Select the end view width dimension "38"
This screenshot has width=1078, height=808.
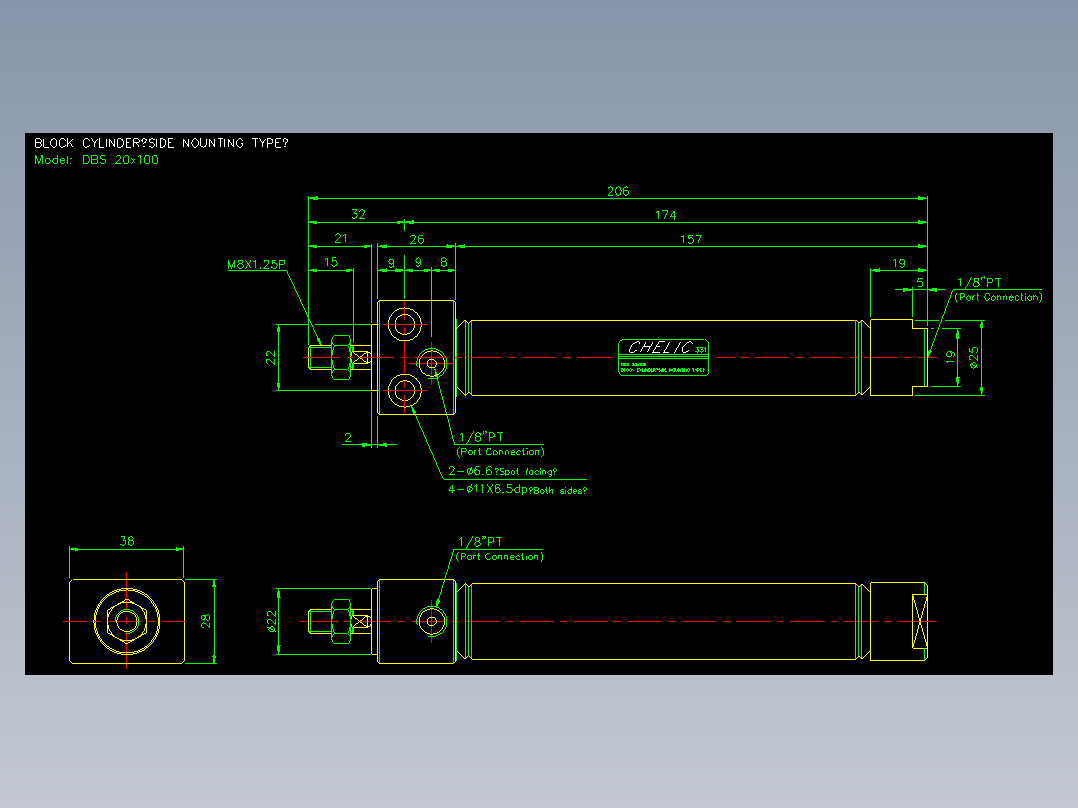(127, 541)
